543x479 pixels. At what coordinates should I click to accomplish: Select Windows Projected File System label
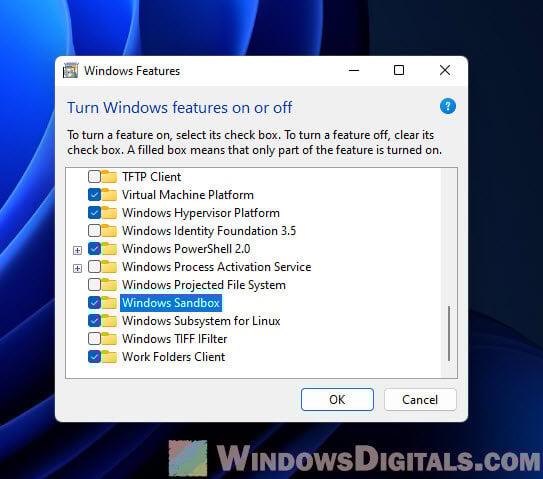204,285
